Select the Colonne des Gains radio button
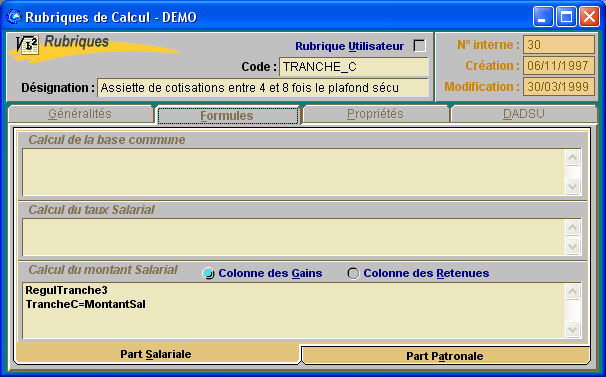Image resolution: width=606 pixels, height=377 pixels. [x=208, y=273]
